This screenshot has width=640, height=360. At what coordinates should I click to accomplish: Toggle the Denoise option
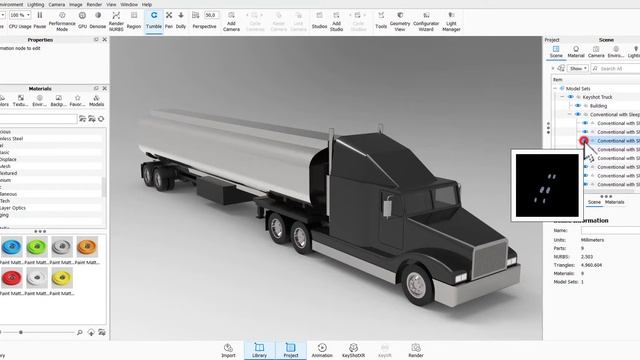pos(98,20)
